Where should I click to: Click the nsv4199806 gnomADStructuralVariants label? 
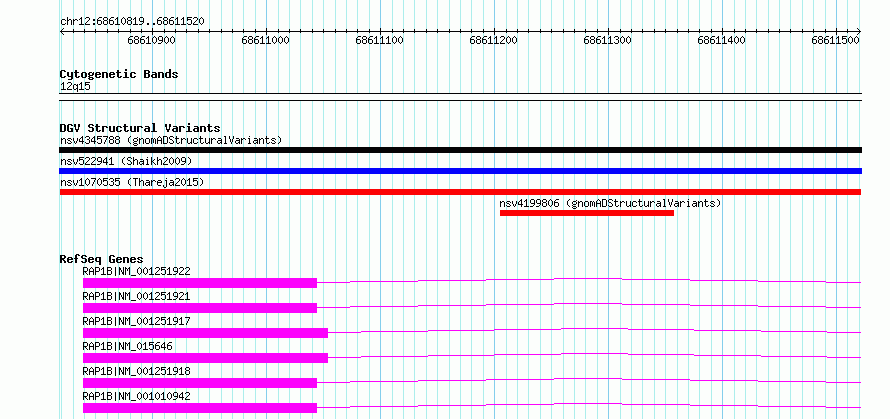610,203
